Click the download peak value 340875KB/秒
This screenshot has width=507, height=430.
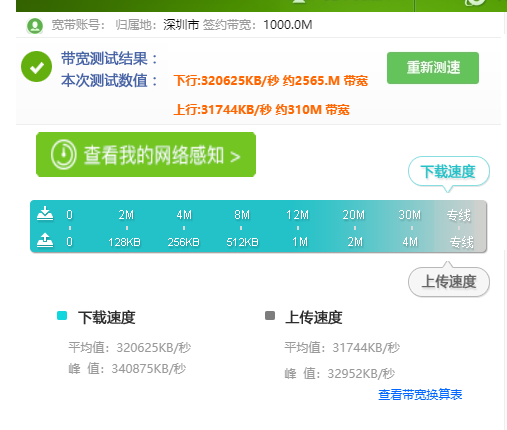pos(148,369)
